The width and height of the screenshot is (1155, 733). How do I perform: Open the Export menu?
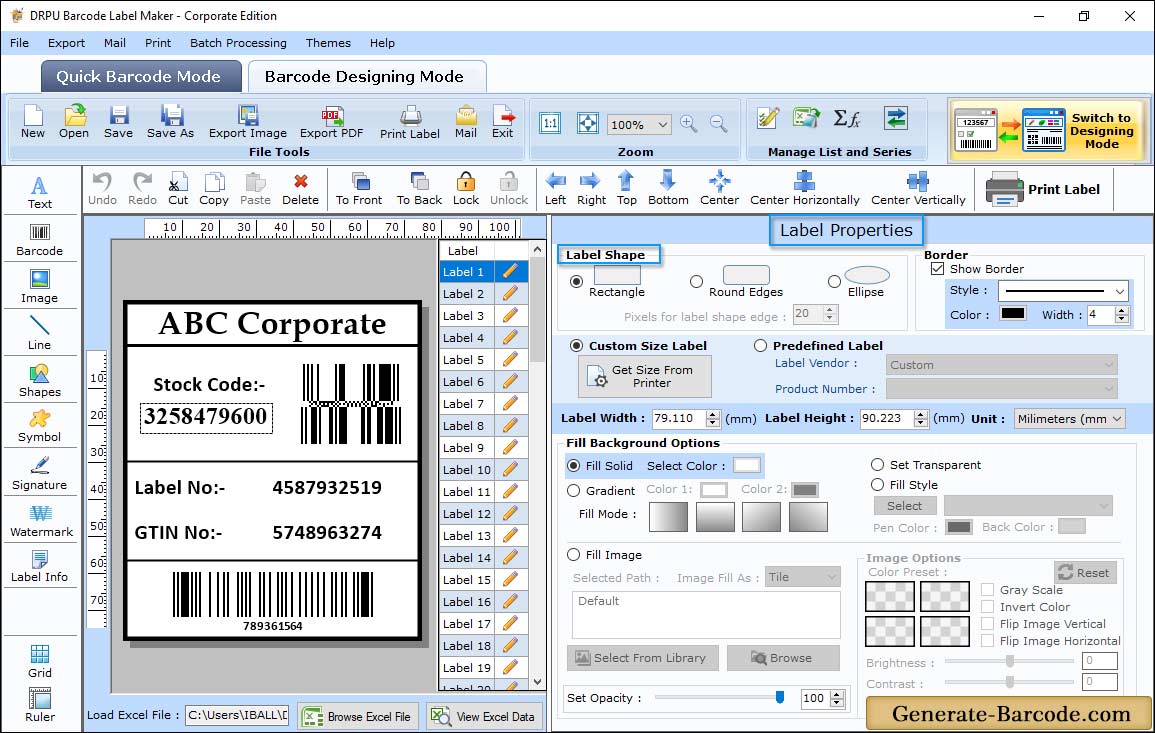click(x=66, y=43)
